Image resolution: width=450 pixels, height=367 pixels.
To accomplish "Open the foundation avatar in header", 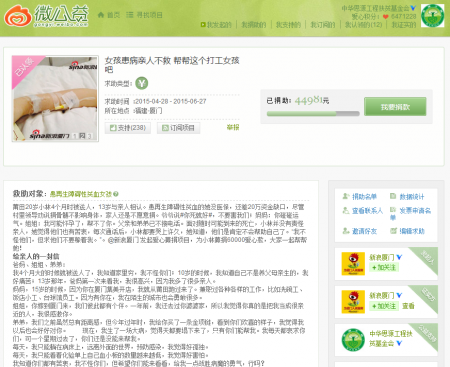I will (432, 16).
